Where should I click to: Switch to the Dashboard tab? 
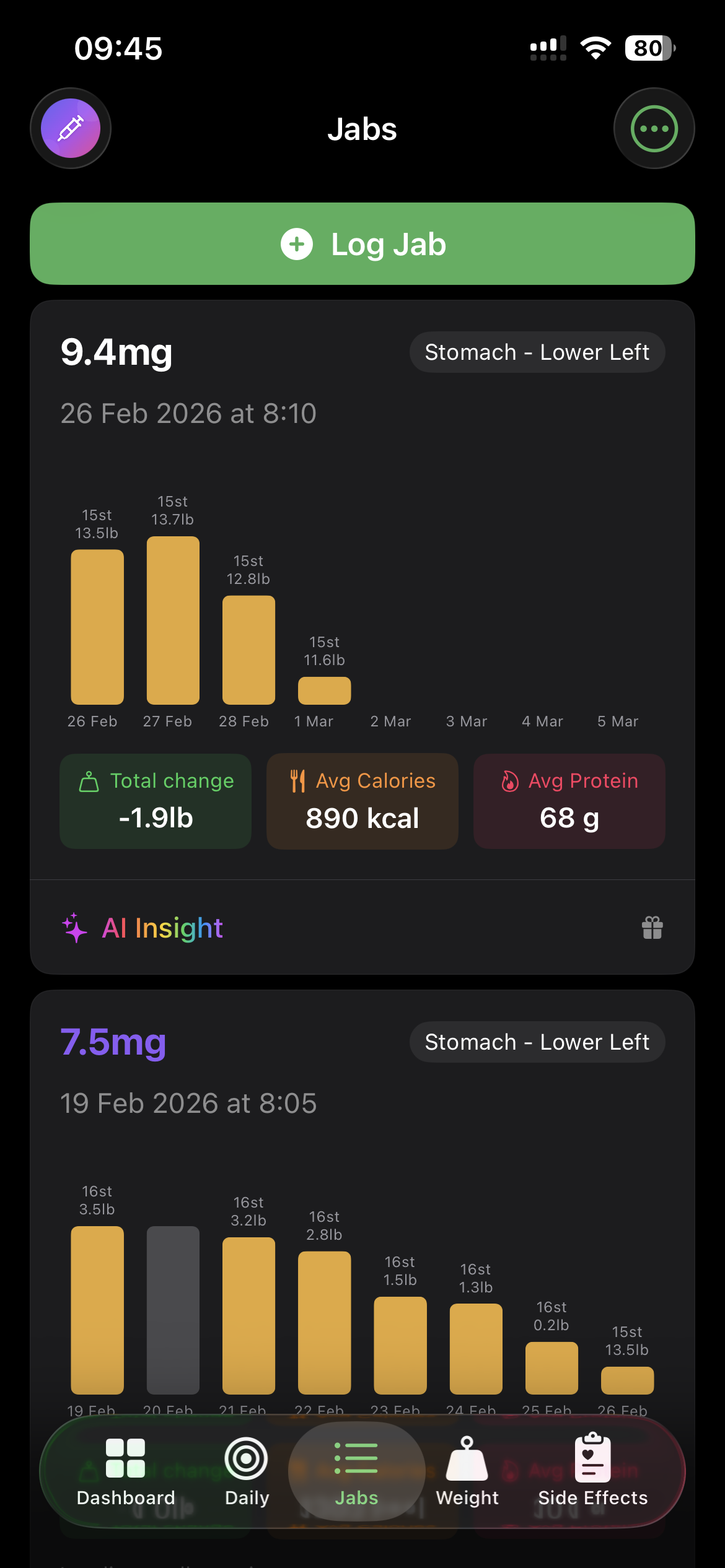(x=126, y=1471)
